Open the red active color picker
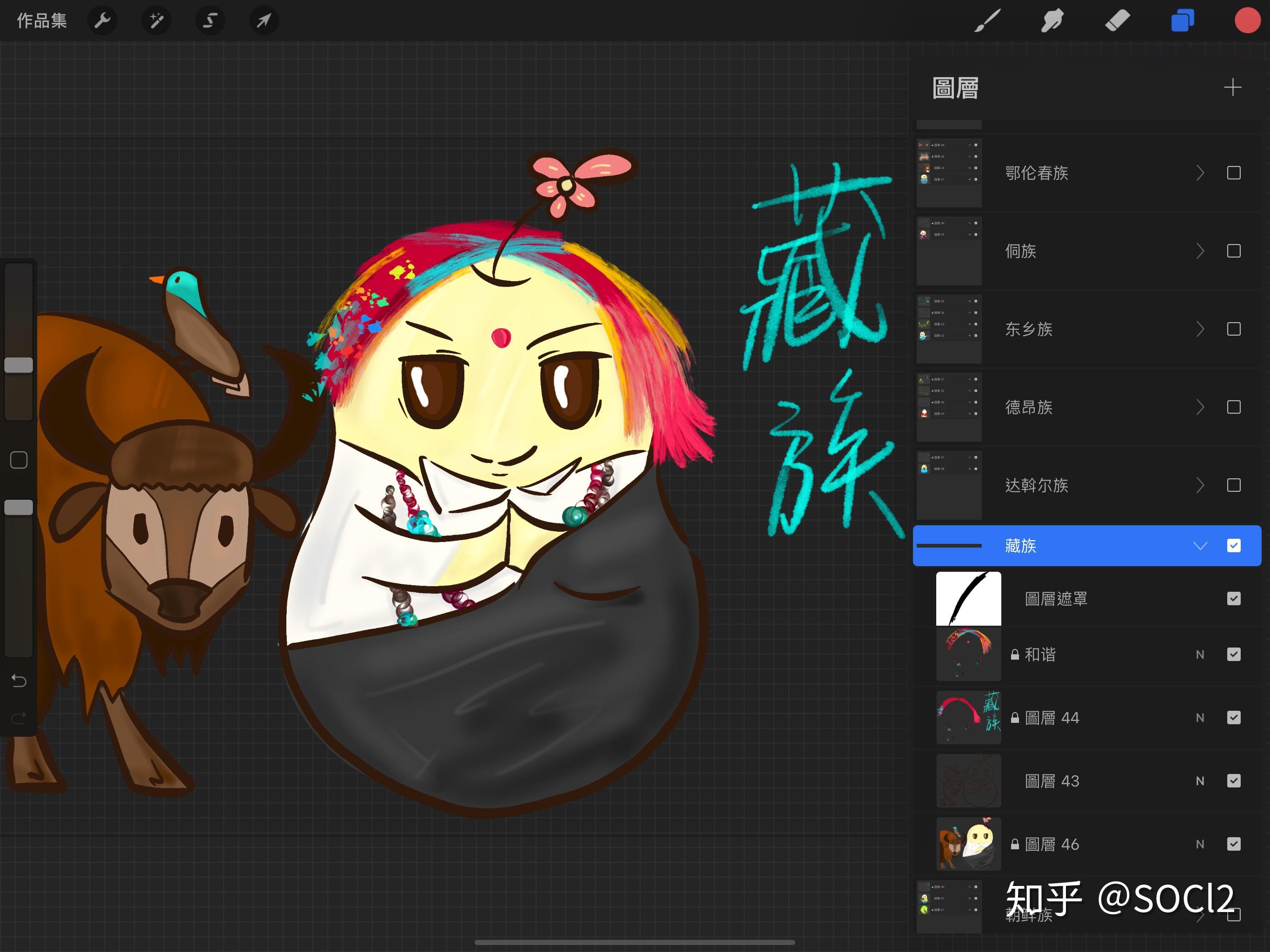1270x952 pixels. [x=1247, y=20]
